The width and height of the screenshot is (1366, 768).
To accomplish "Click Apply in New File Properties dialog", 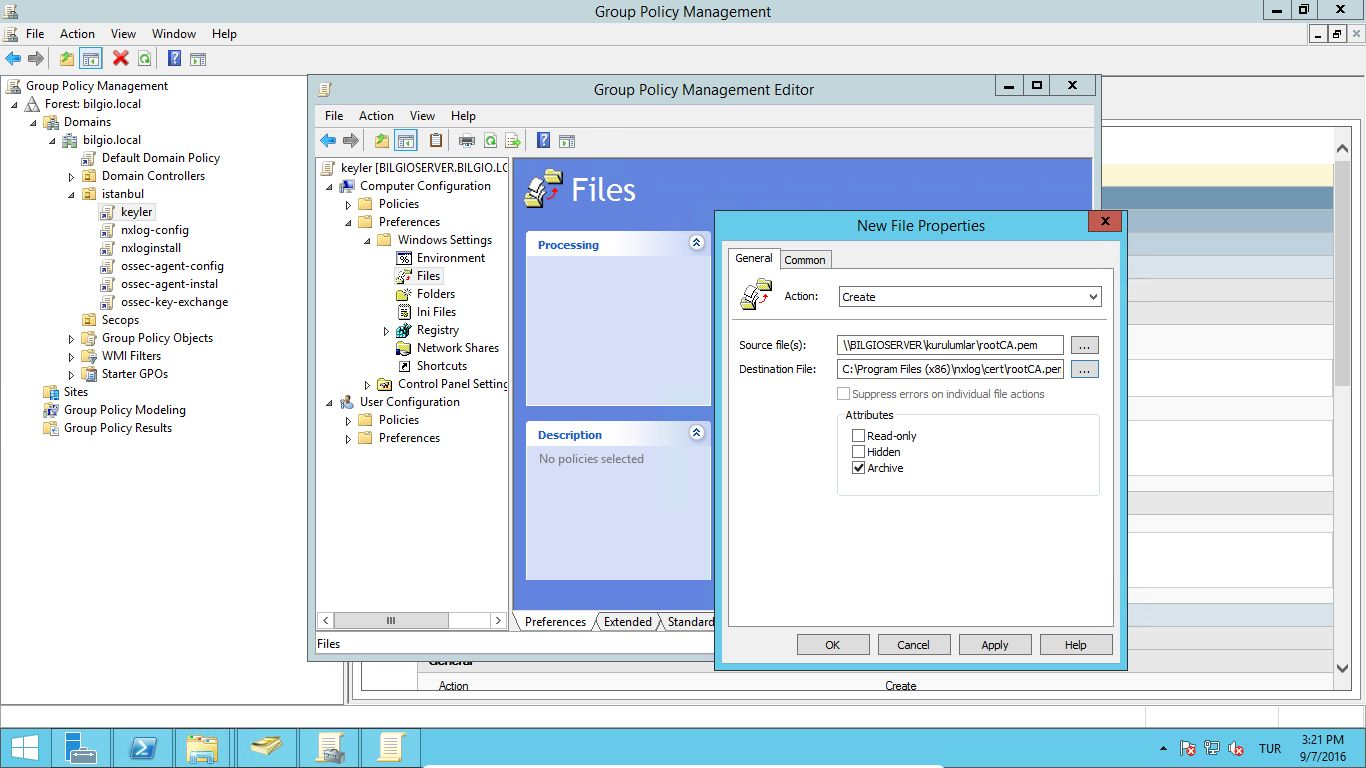I will (995, 645).
